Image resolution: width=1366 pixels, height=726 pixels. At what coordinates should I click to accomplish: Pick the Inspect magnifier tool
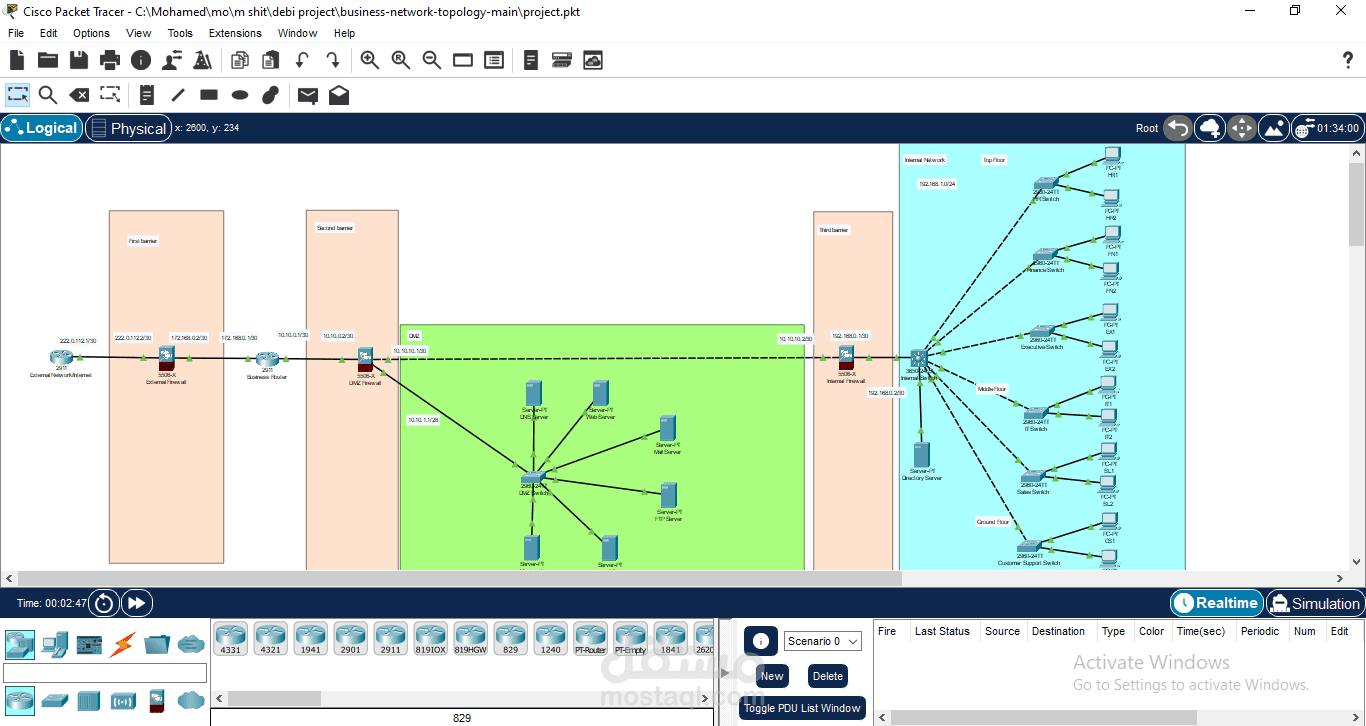point(48,95)
